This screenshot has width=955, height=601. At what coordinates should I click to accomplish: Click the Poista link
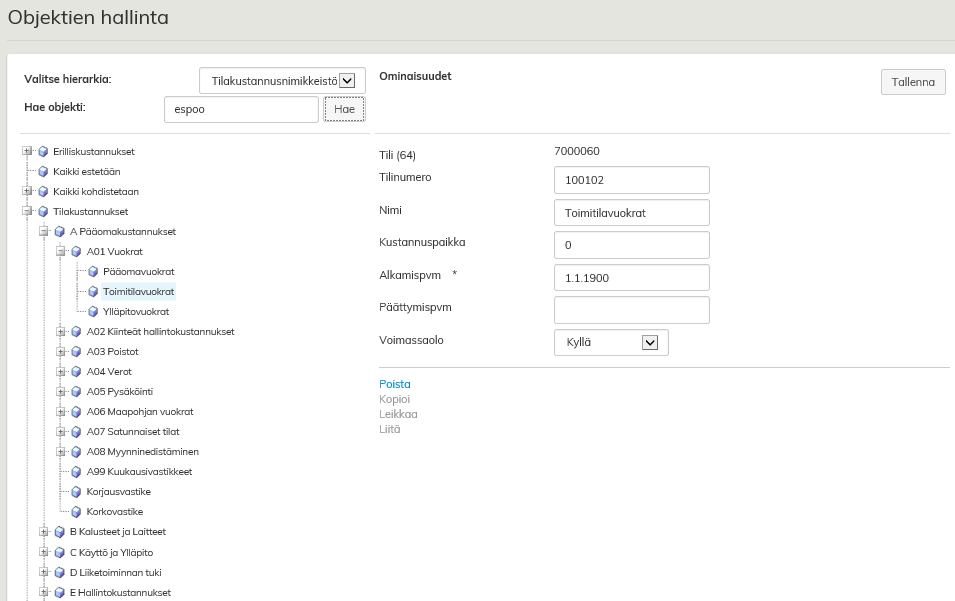tap(395, 384)
